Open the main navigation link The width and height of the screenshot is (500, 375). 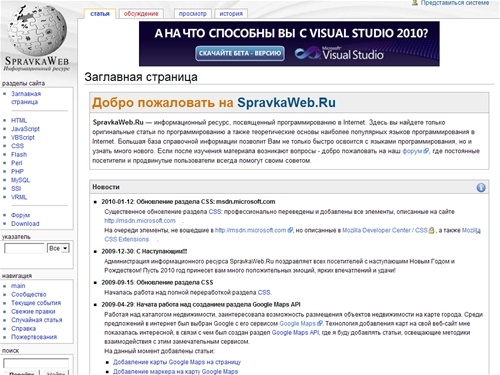(18, 286)
